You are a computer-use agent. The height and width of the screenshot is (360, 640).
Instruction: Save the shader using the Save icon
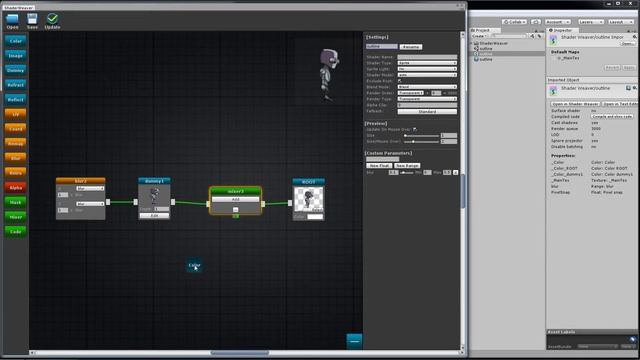click(x=32, y=21)
